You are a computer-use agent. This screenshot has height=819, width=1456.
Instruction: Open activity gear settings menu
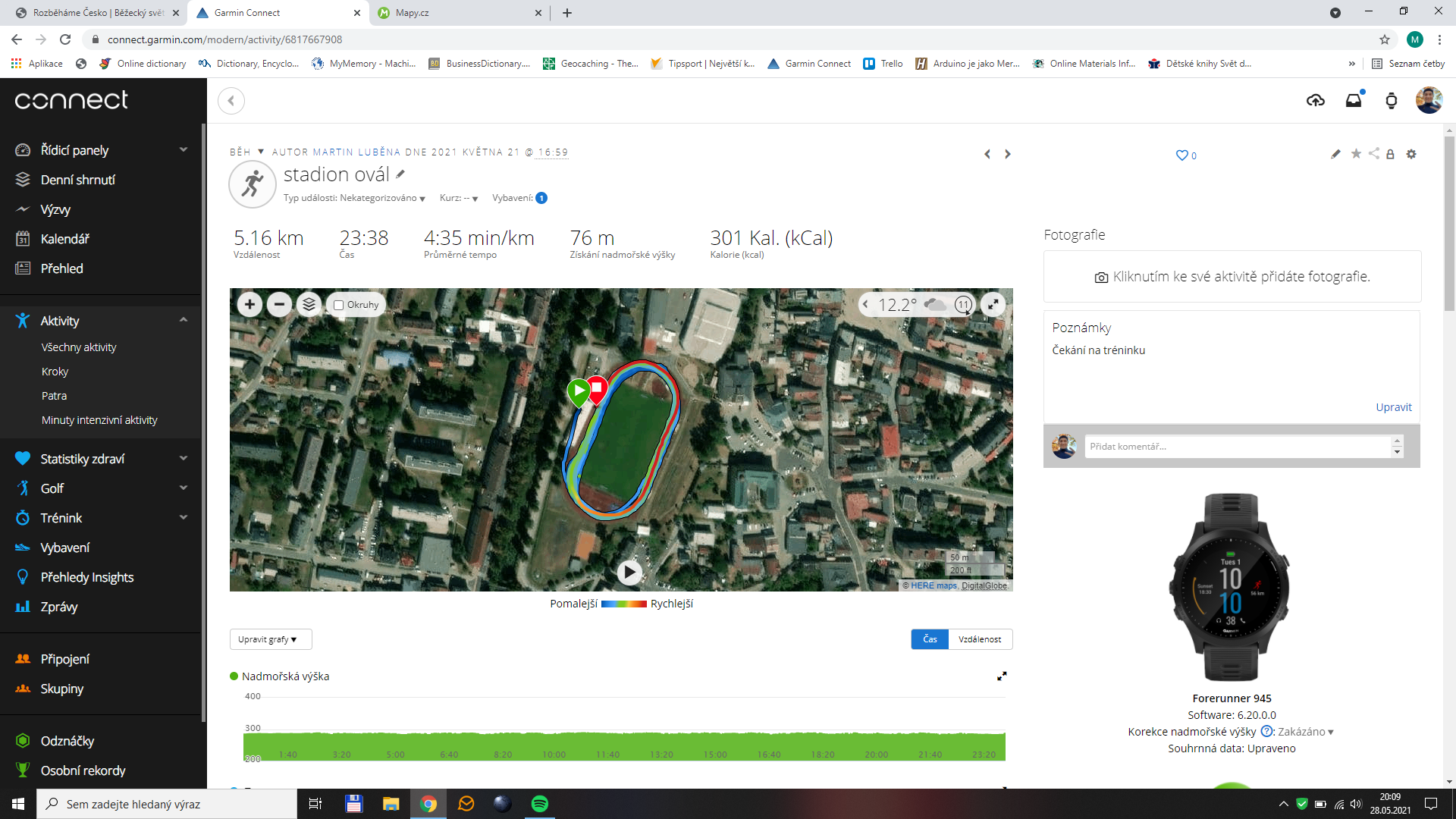[1411, 154]
